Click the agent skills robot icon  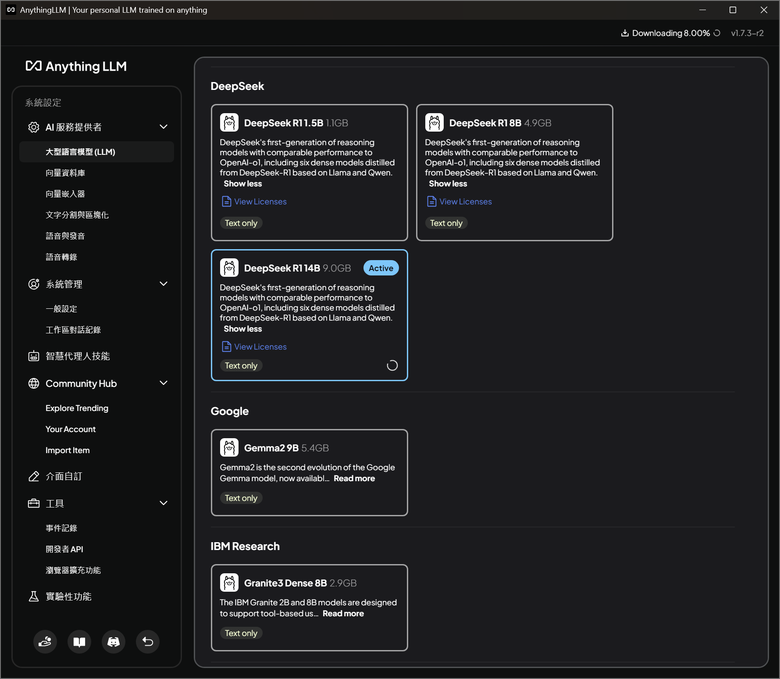[33, 356]
